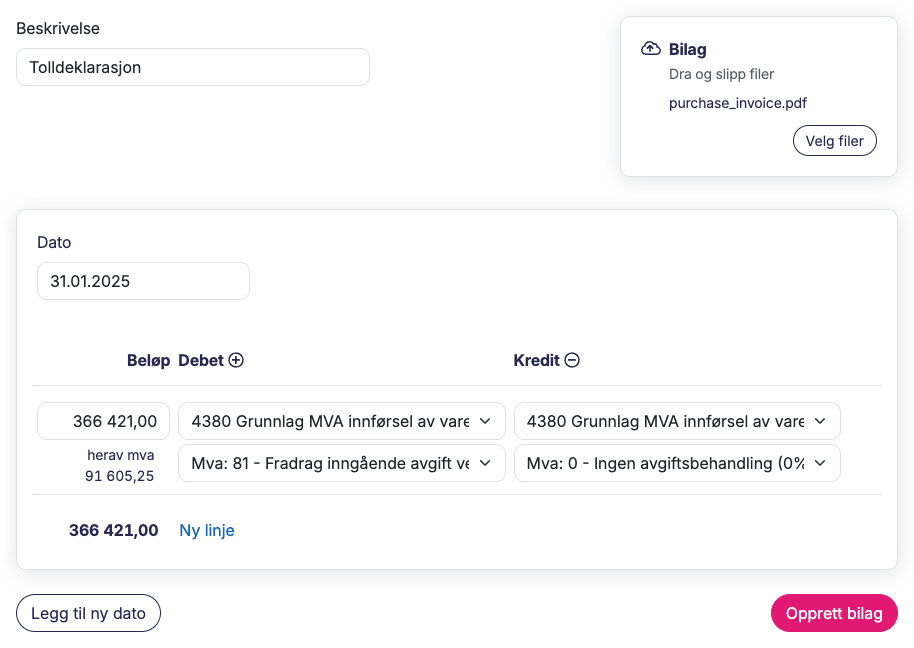Click the Dato label

pos(54,242)
